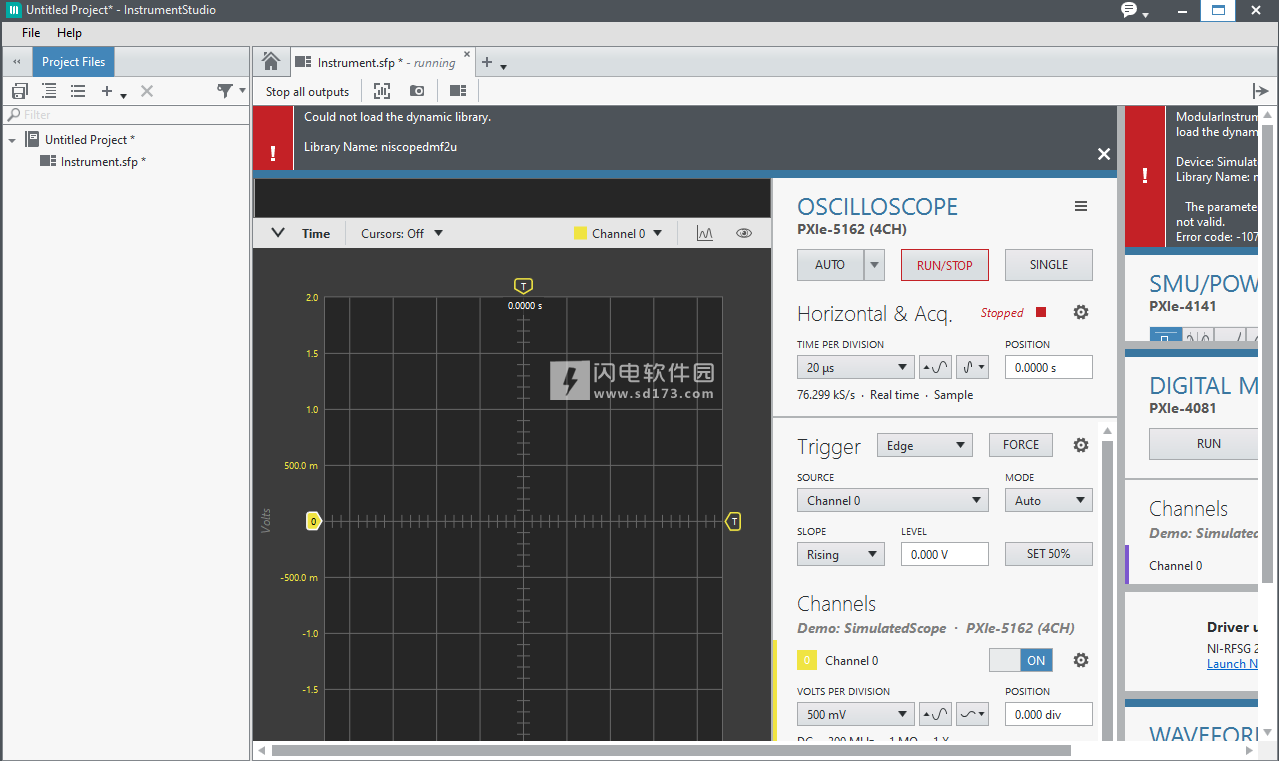
Task: Collapse the Time plot chevron
Action: [279, 233]
